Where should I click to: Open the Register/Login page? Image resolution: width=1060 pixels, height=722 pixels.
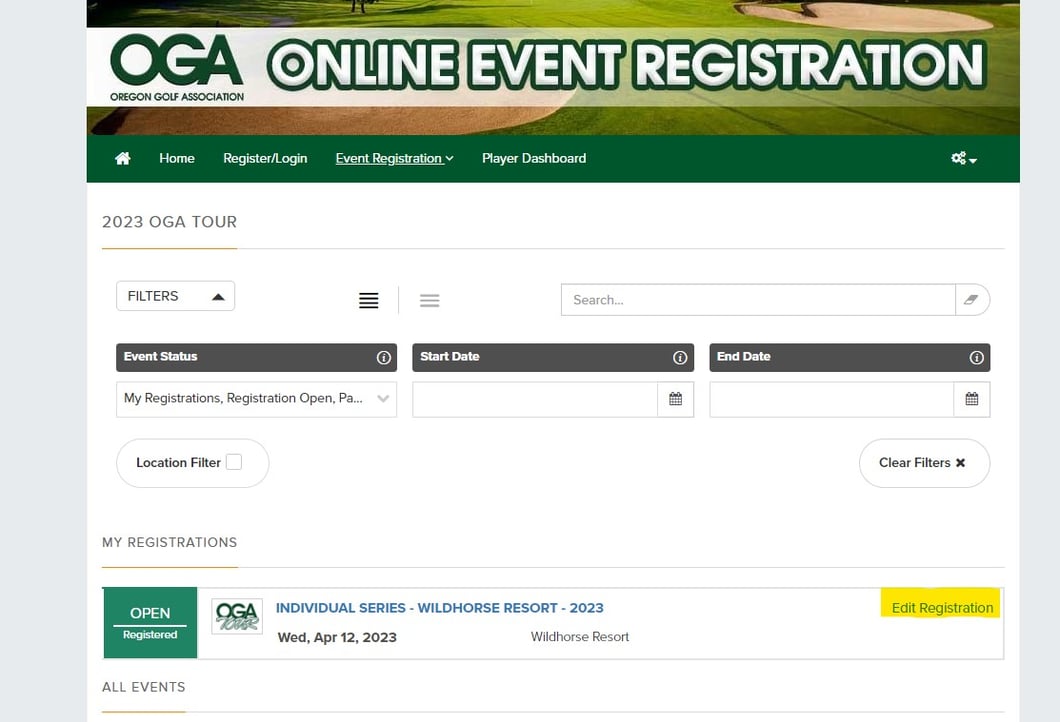coord(265,158)
